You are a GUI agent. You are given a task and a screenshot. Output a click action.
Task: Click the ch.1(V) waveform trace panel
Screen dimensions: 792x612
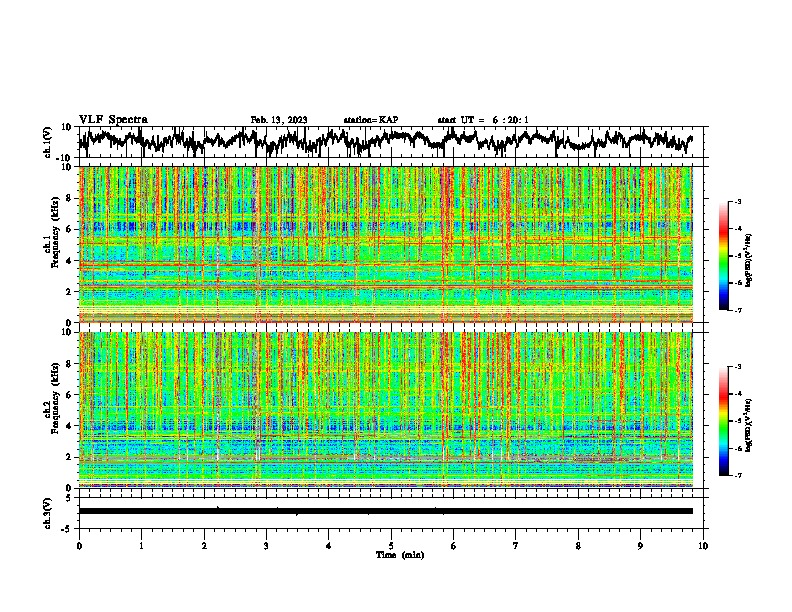[391, 142]
